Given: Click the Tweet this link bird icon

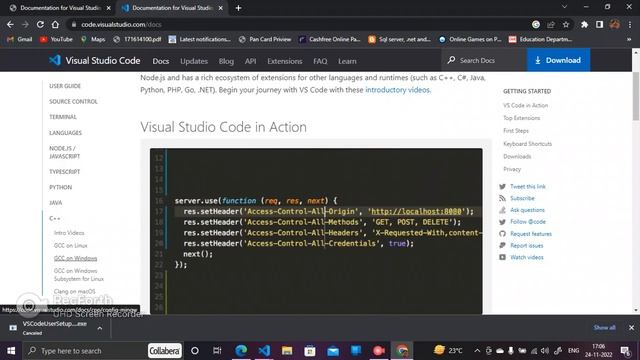Looking at the screenshot, I should 502,187.
